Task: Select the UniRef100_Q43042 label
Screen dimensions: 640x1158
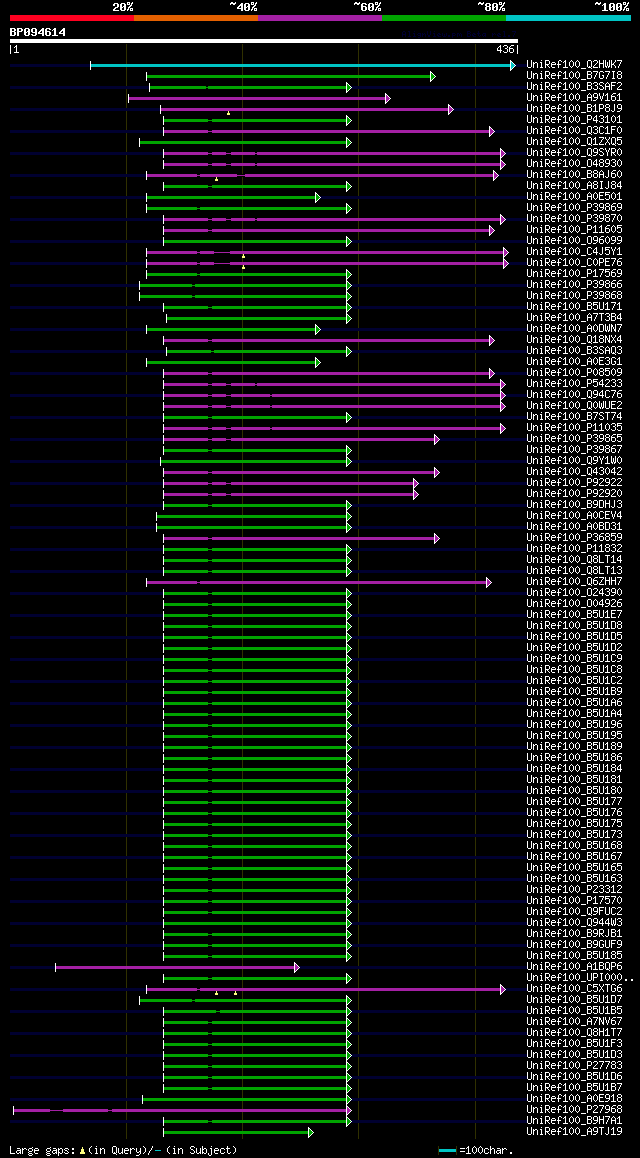Action: (574, 472)
